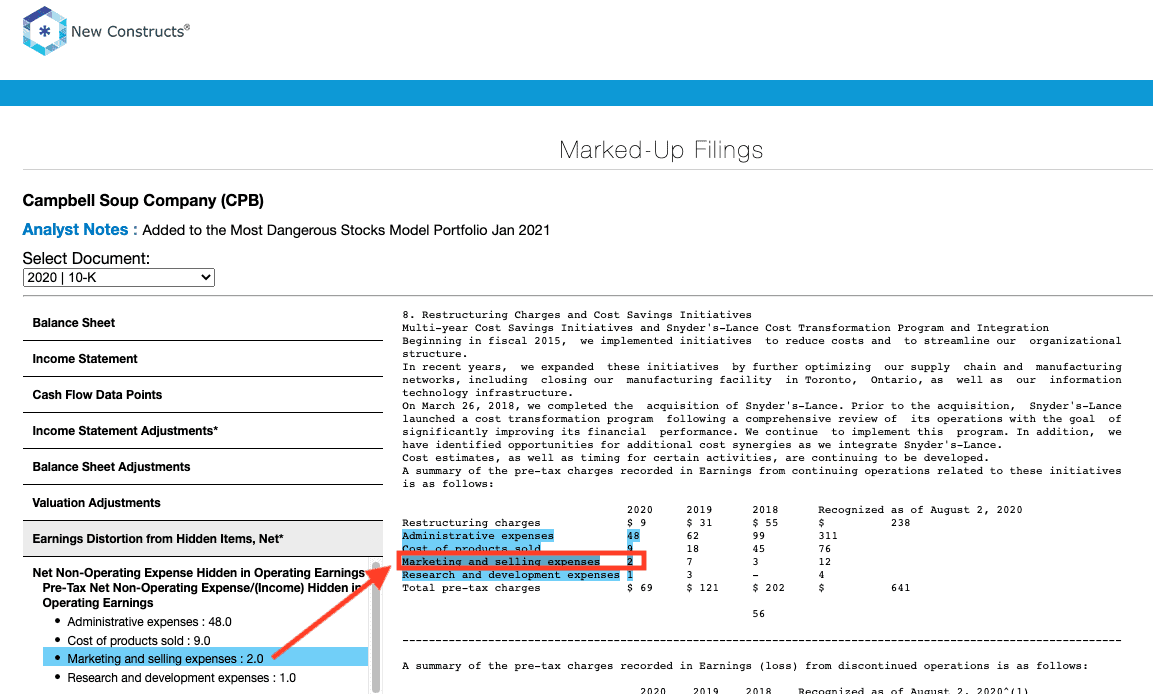This screenshot has height=694, width=1153.
Task: Open the Balance Sheet Adjustments section
Action: 203,467
